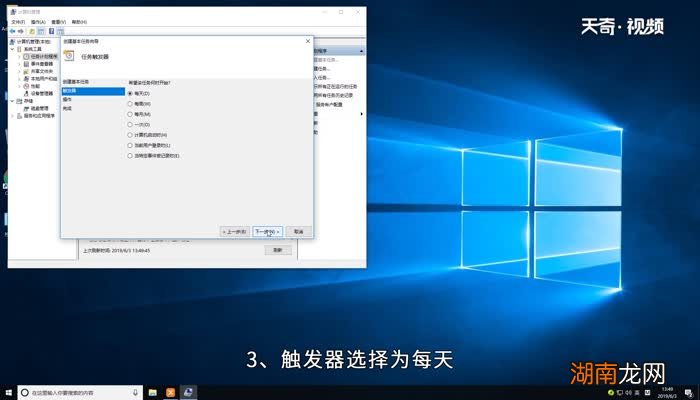The height and width of the screenshot is (400, 700).
Task: Click the microphone icon in taskbar search
Action: coord(135,392)
